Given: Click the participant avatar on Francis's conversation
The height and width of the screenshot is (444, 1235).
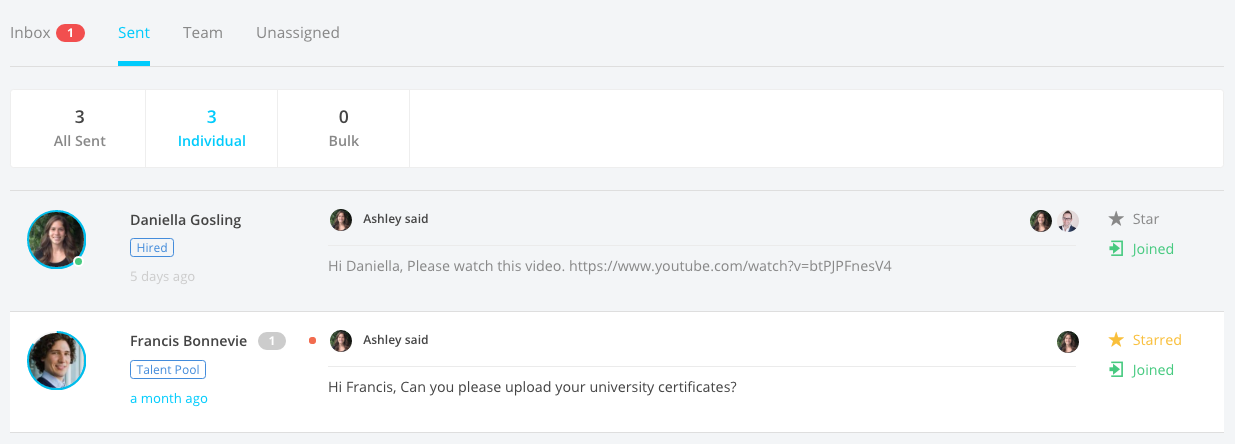Looking at the screenshot, I should point(1068,342).
